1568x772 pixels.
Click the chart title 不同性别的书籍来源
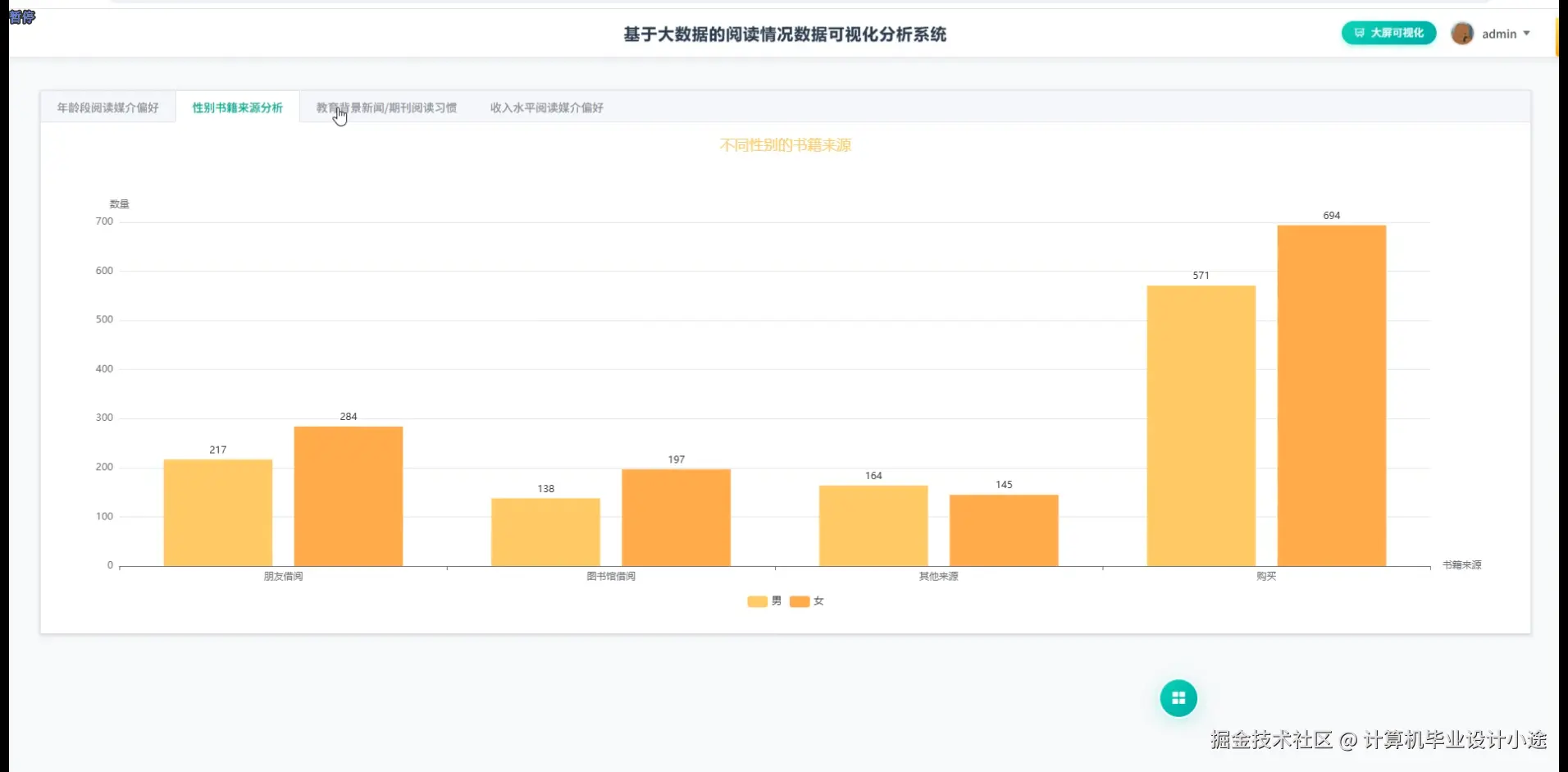coord(785,144)
